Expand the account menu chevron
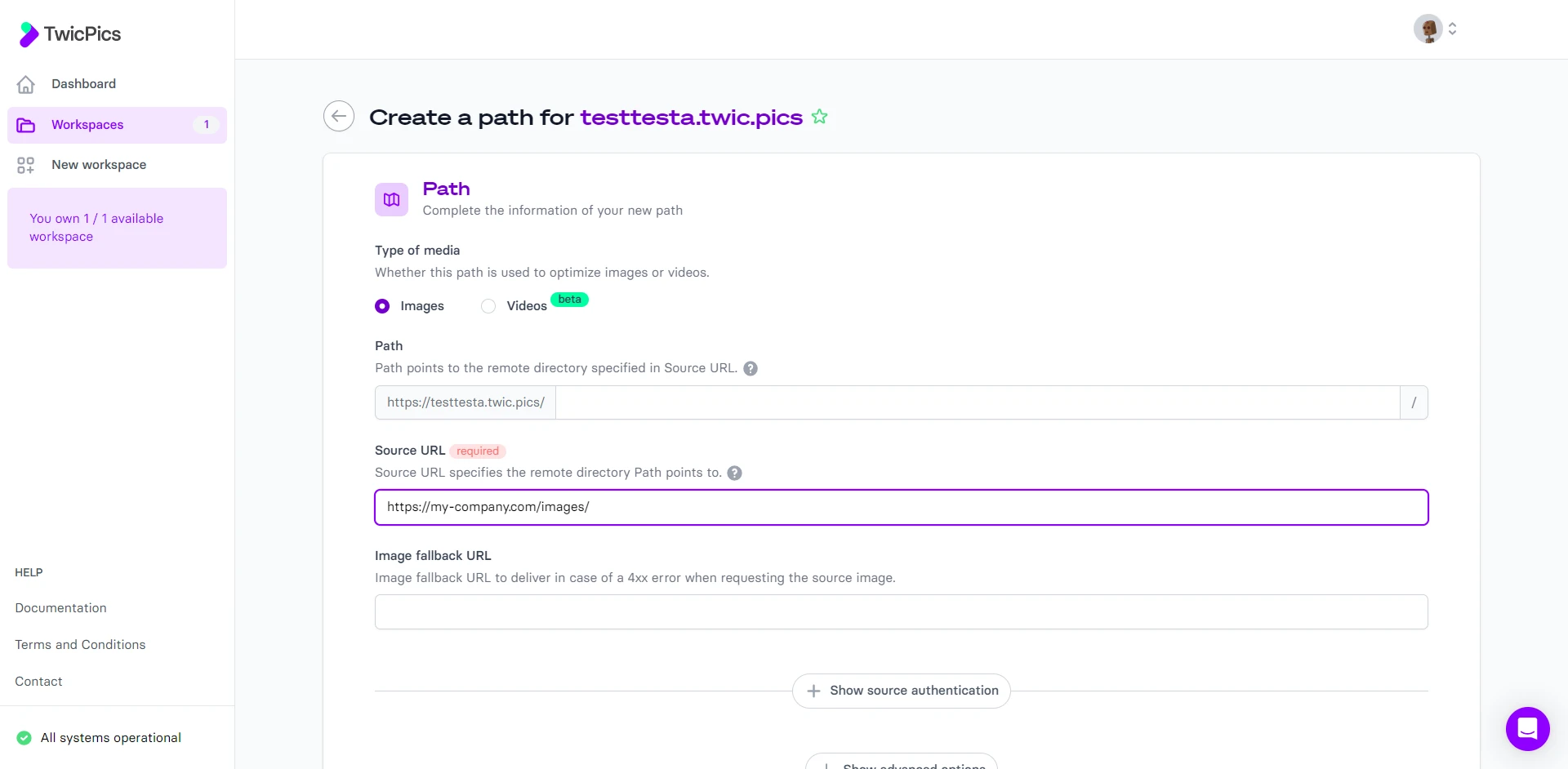Viewport: 1568px width, 769px height. coord(1452,29)
